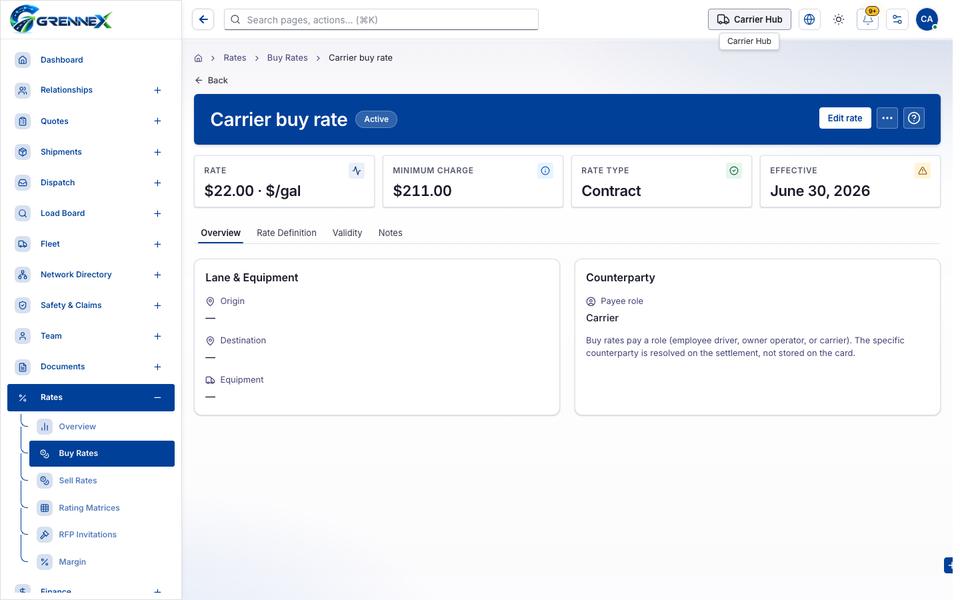Click the Edit rate button
Image resolution: width=960 pixels, height=600 pixels.
point(844,118)
